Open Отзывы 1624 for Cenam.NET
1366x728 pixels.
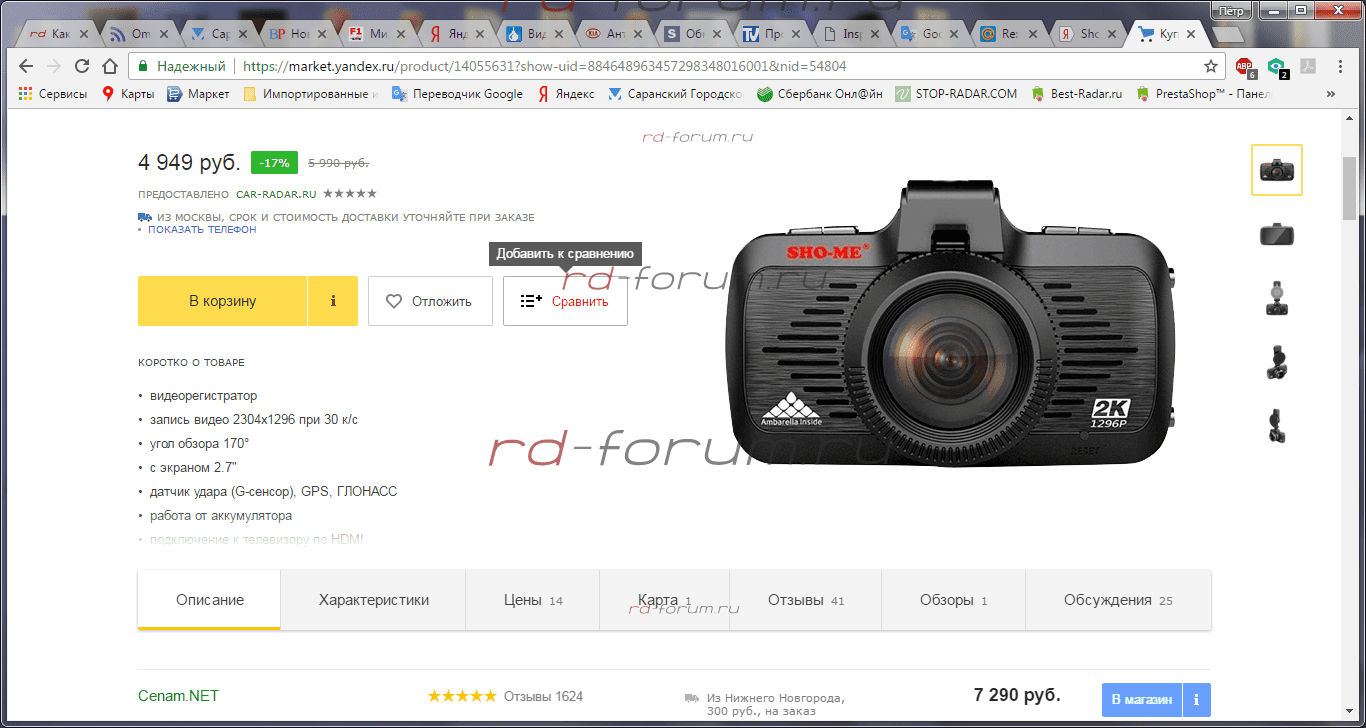543,696
